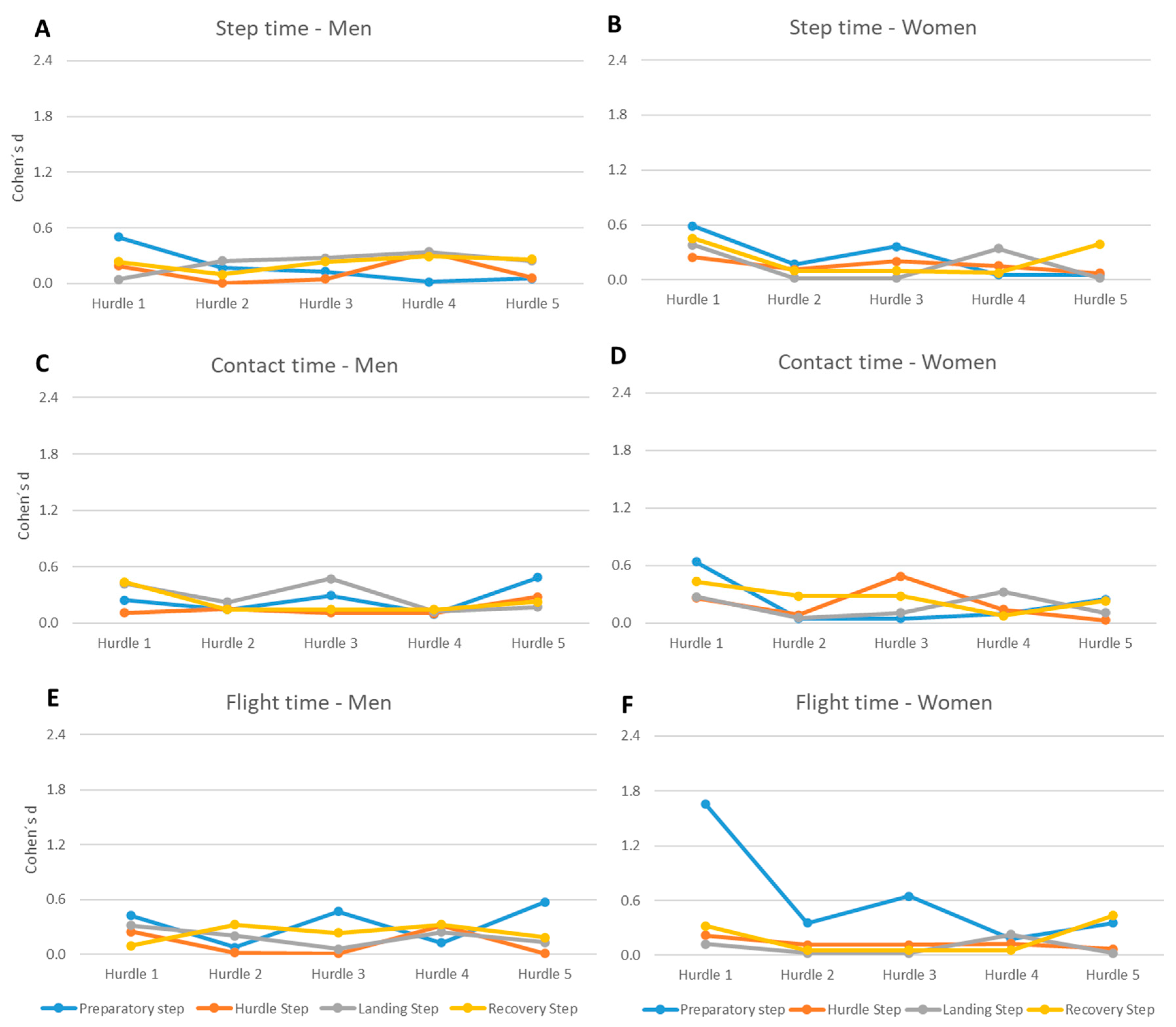Select the "Contact time - Women" chart title
The width and height of the screenshot is (1176, 1027).
click(x=887, y=362)
